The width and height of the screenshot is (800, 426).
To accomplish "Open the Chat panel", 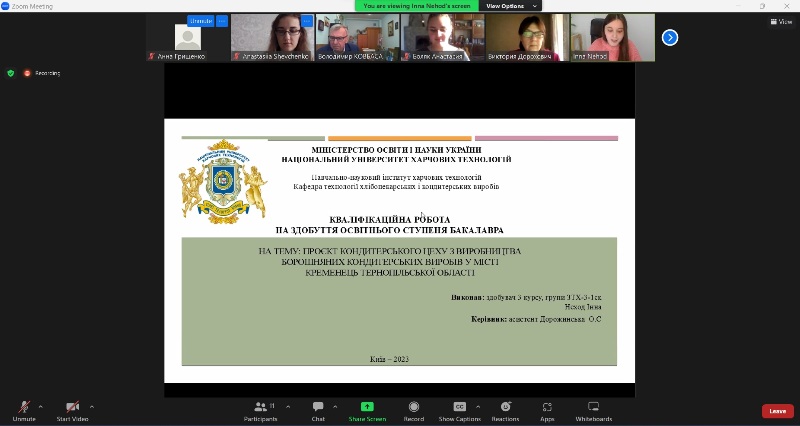I will coord(318,411).
